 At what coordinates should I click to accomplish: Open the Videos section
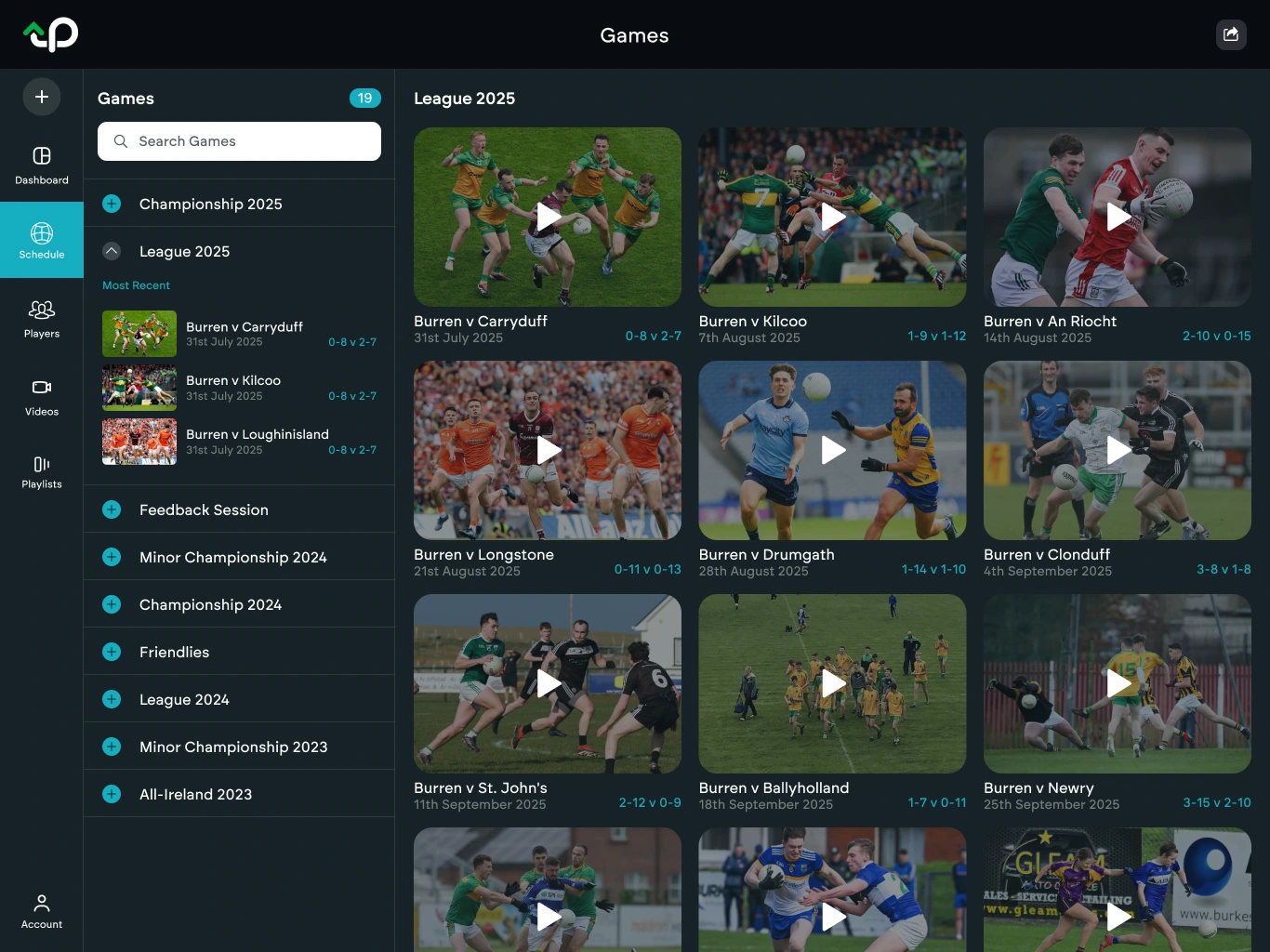pyautogui.click(x=42, y=397)
